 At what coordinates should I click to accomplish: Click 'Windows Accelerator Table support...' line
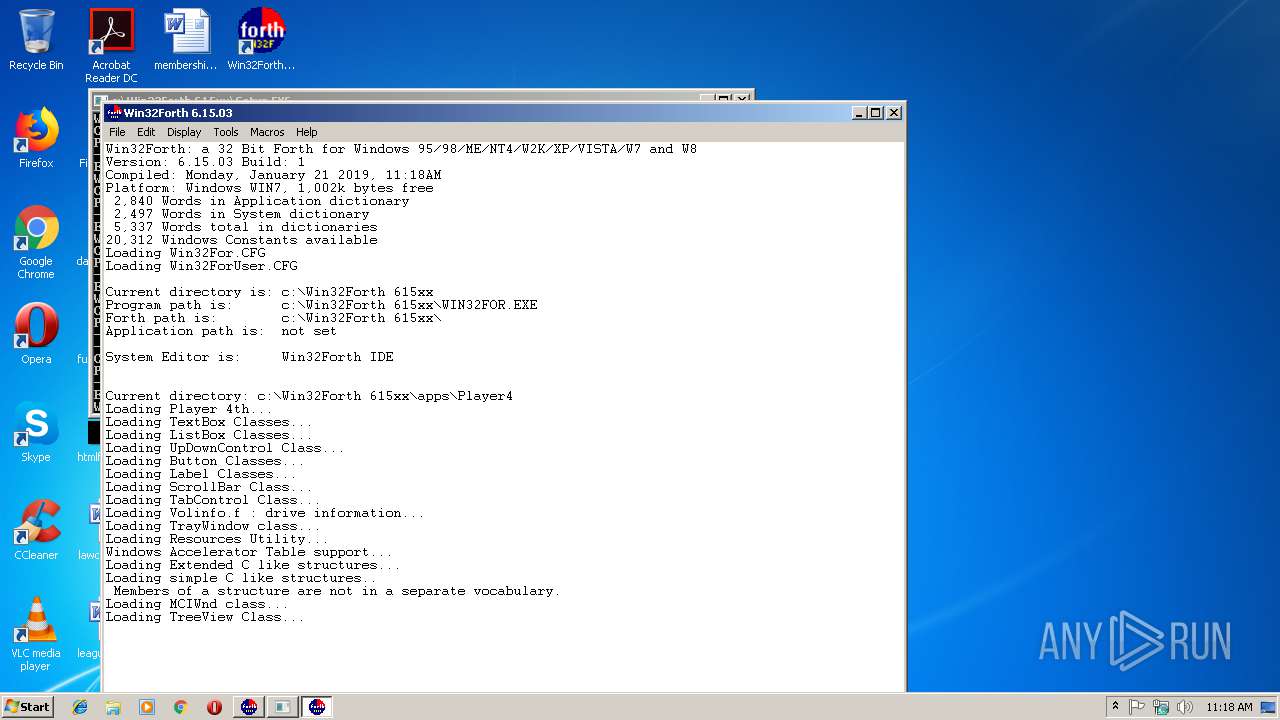tap(249, 552)
